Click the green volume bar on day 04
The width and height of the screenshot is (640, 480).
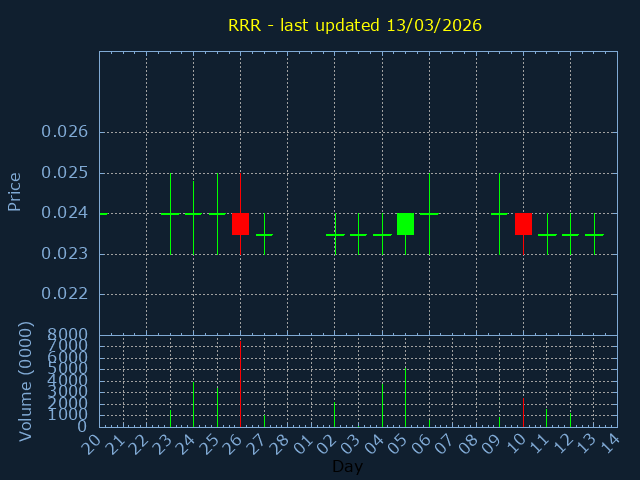click(x=382, y=405)
